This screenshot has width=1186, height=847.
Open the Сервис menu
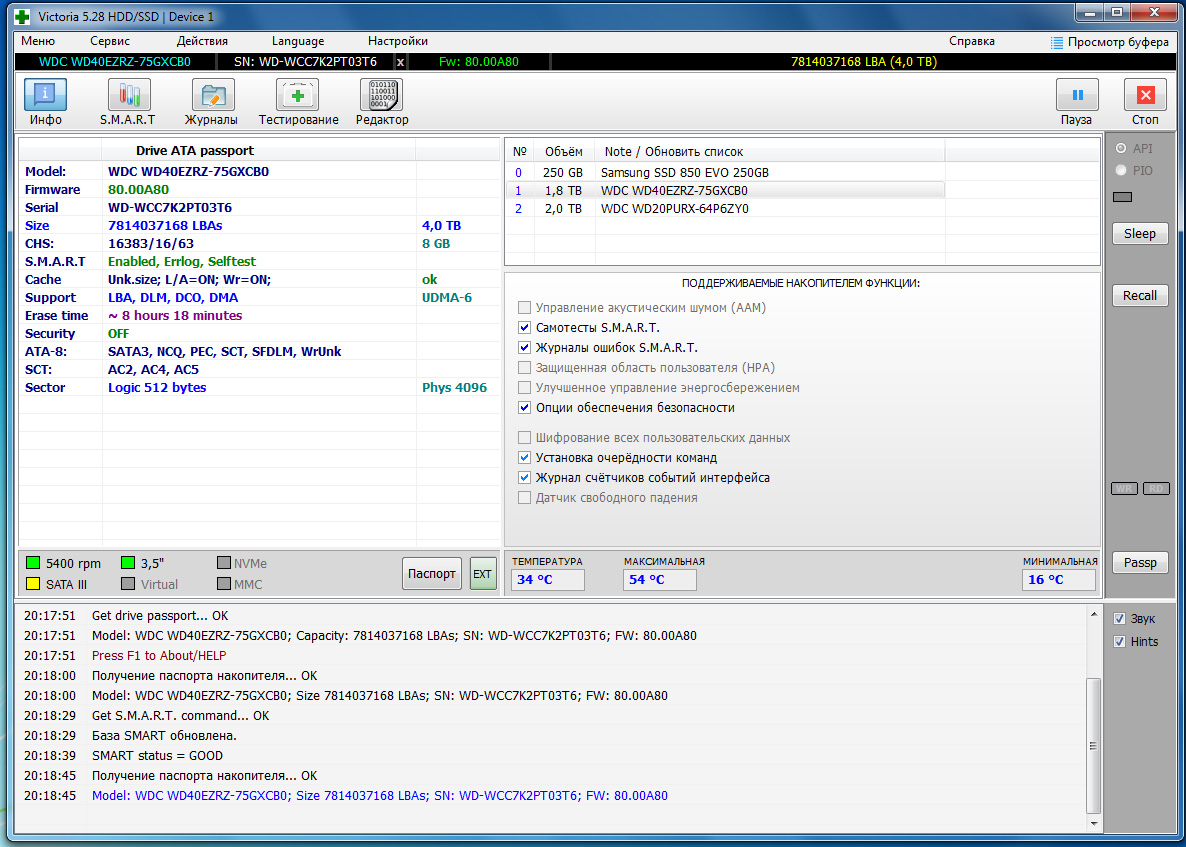(x=110, y=42)
